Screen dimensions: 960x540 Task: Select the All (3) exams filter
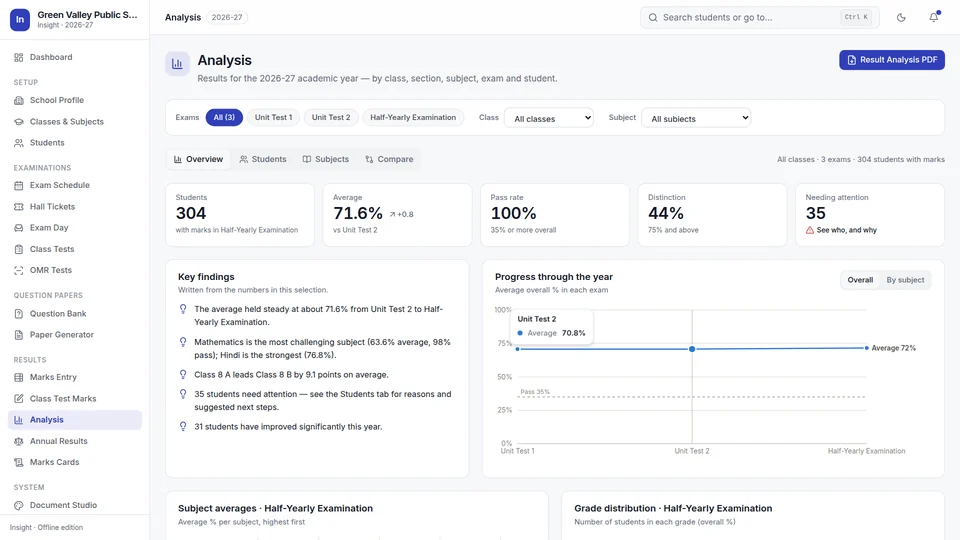[x=224, y=118]
